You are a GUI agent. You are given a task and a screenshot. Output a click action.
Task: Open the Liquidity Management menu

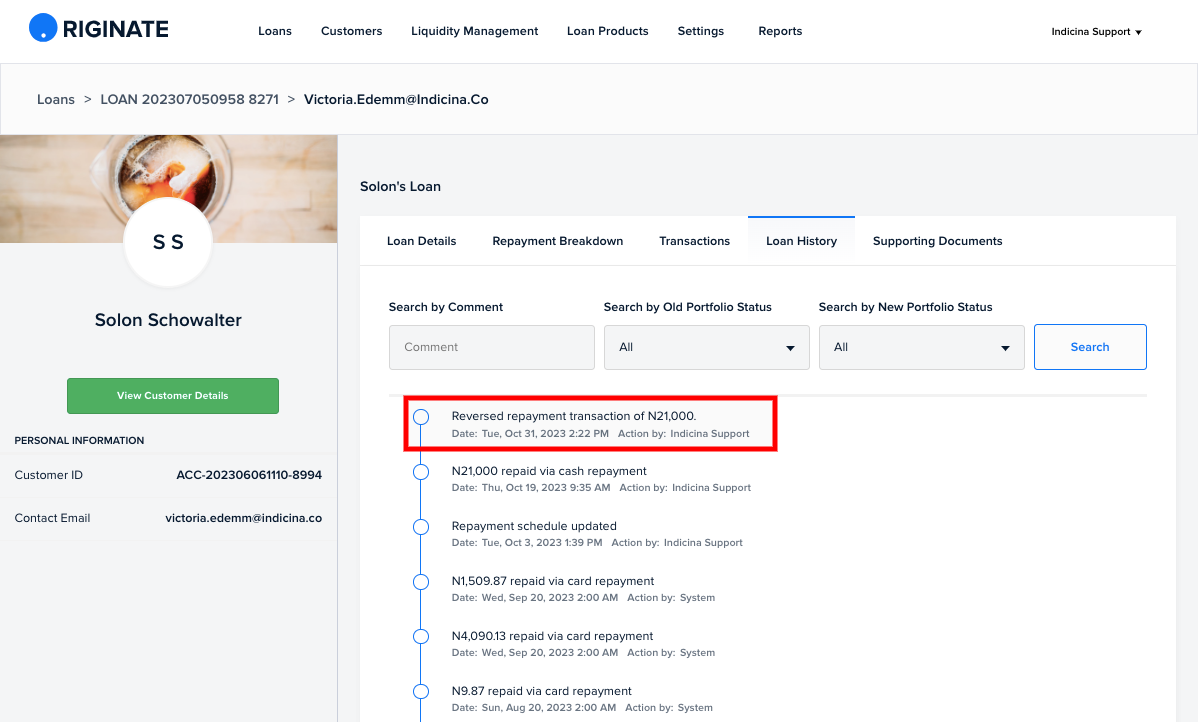pyautogui.click(x=474, y=31)
